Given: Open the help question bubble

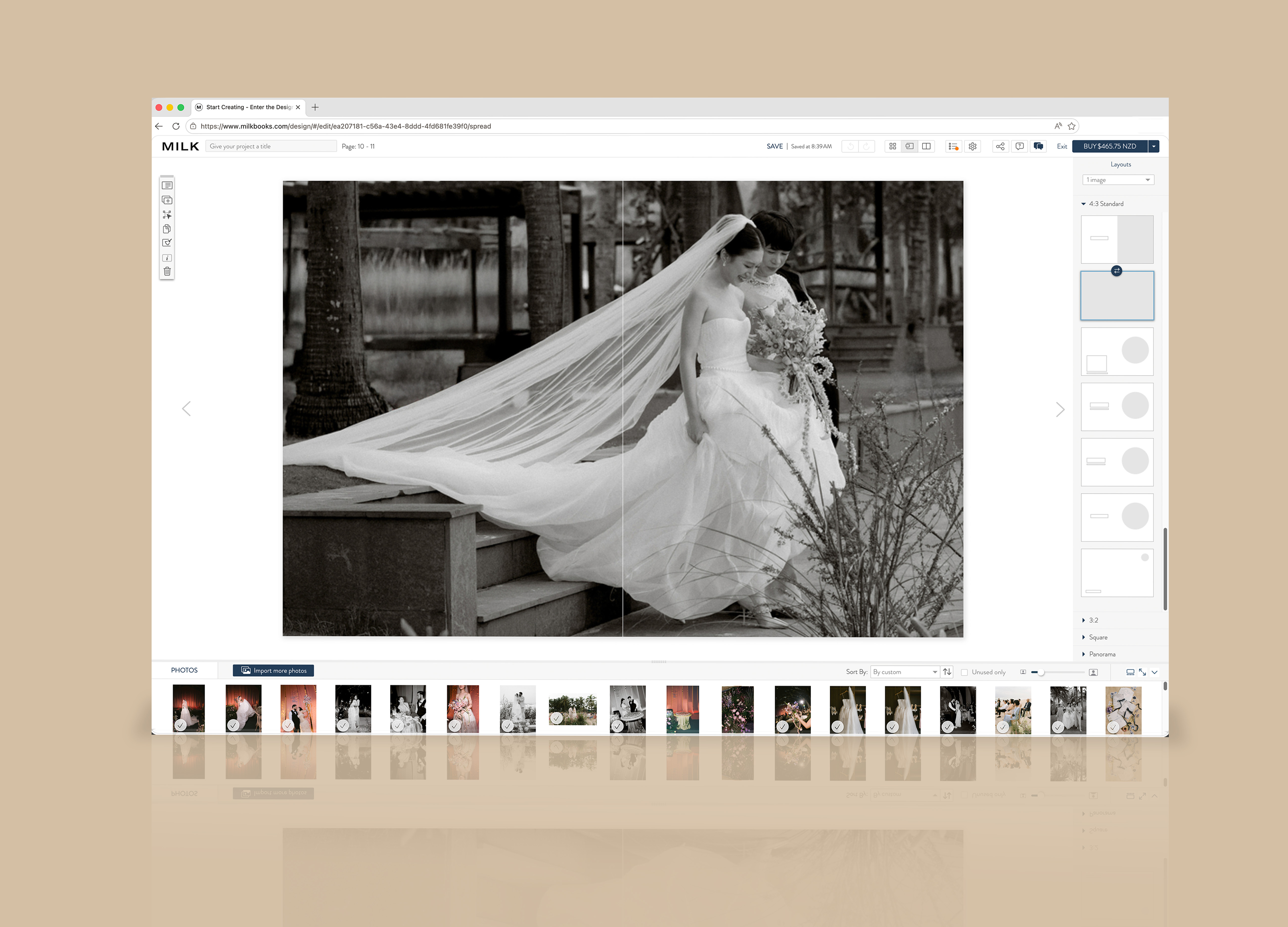Looking at the screenshot, I should coord(1019,146).
